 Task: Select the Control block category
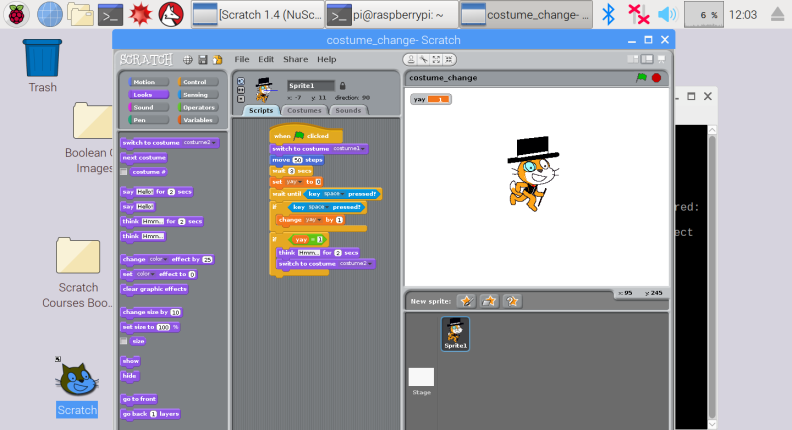(x=198, y=82)
